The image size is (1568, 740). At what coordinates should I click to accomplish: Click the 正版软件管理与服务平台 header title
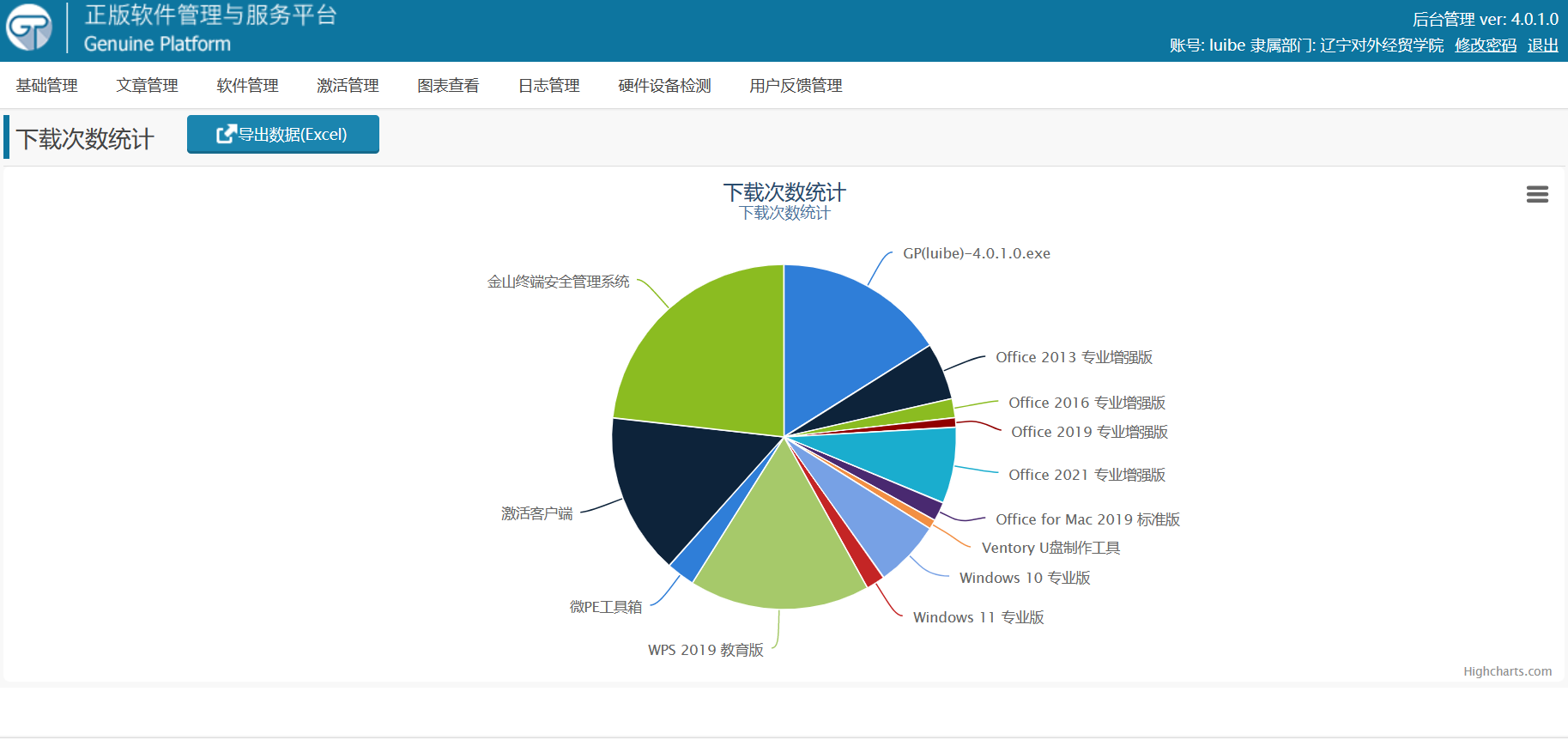click(211, 15)
